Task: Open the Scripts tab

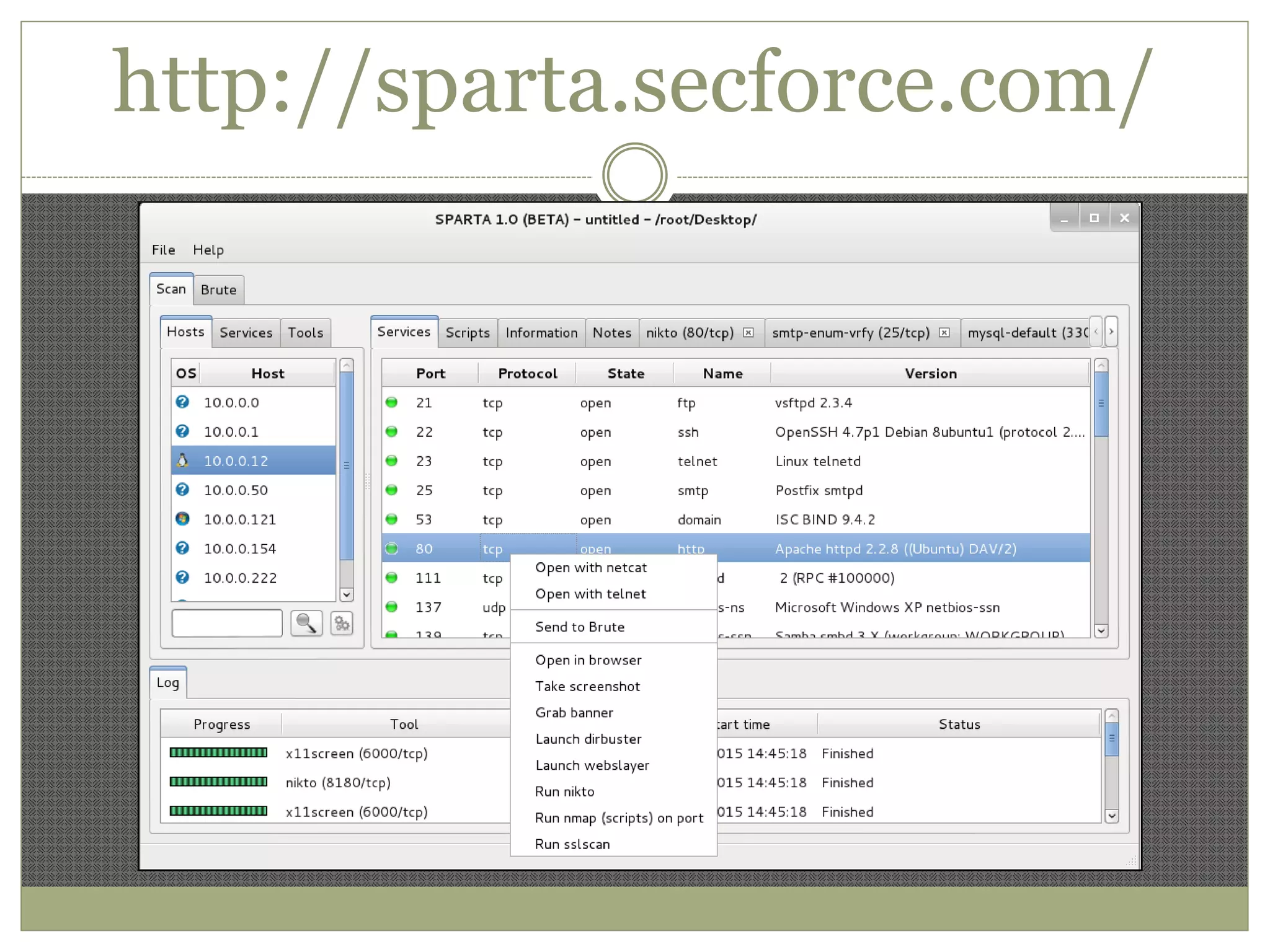Action: tap(467, 333)
